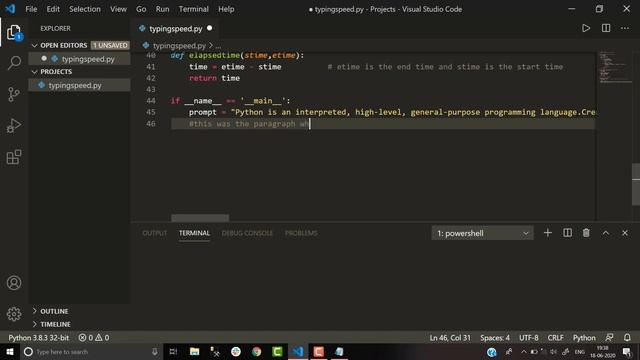
Task: Switch to the OUTPUT panel tab
Action: click(x=154, y=233)
